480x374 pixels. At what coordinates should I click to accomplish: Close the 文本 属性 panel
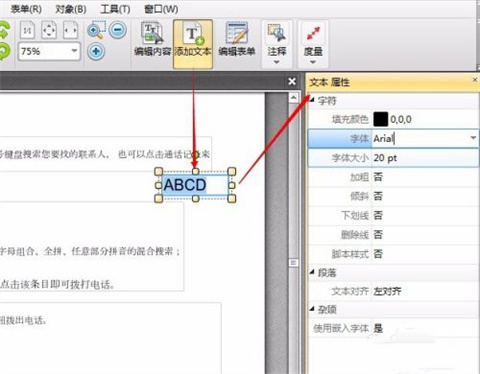coord(475,80)
